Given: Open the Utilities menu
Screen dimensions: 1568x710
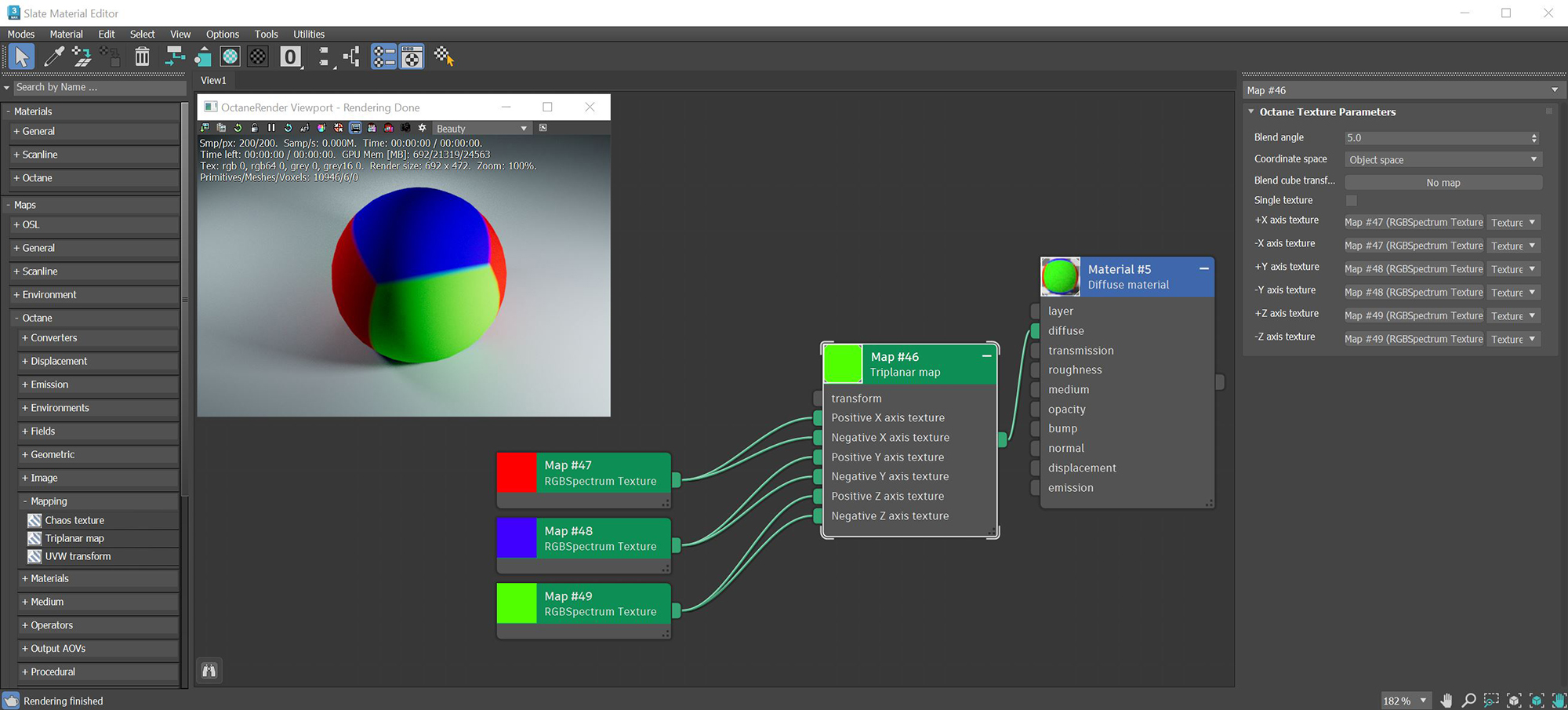Looking at the screenshot, I should click(x=309, y=35).
